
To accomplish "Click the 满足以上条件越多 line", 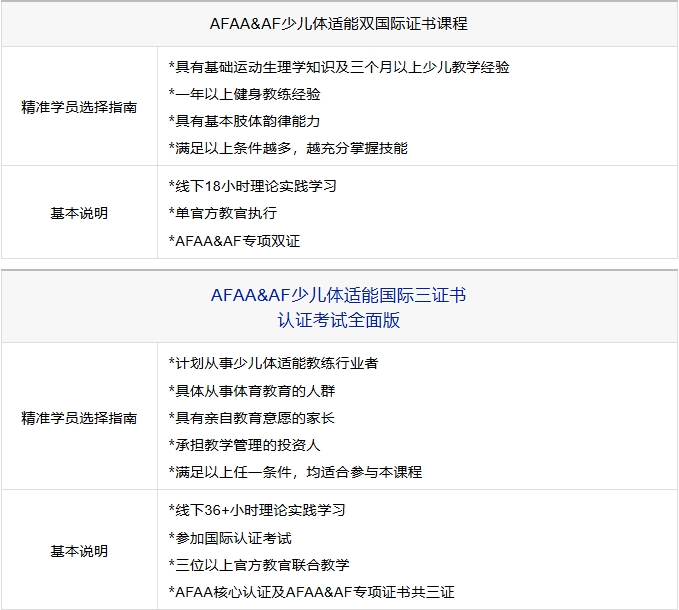I will [x=288, y=148].
